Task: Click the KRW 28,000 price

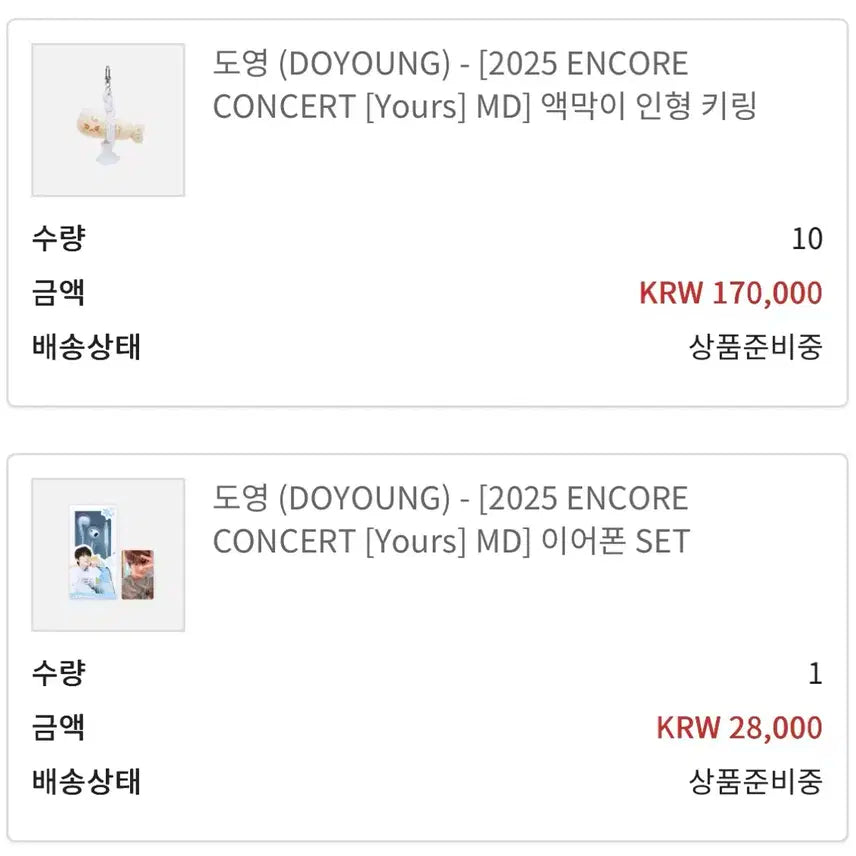Action: 739,727
